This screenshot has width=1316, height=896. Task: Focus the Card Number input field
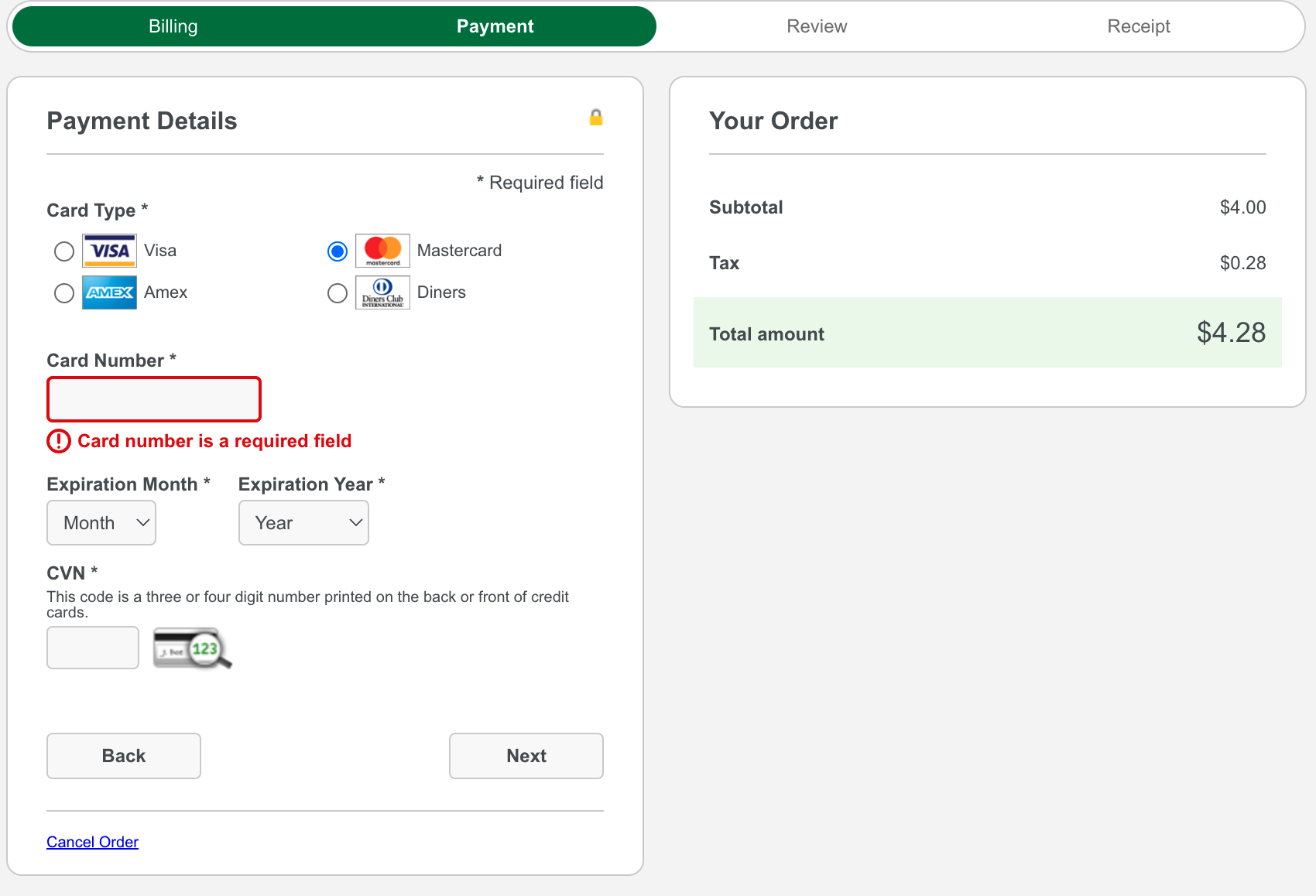tap(154, 399)
